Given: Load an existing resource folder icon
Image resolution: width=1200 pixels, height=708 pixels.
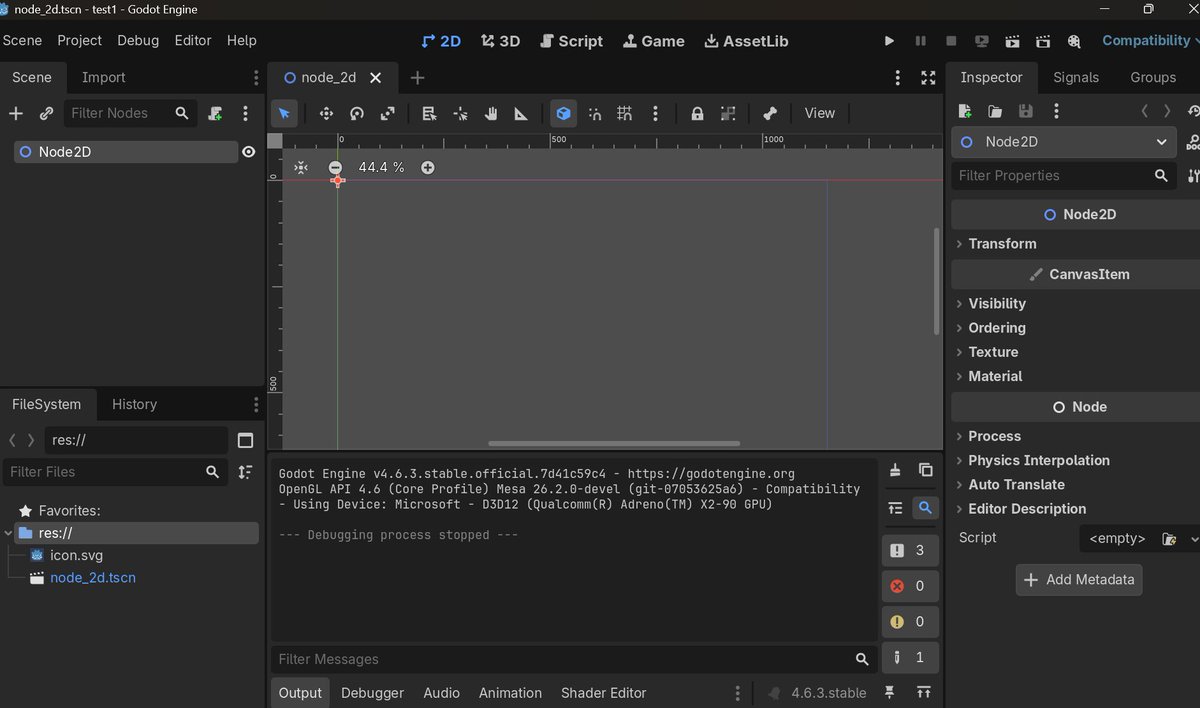Looking at the screenshot, I should coord(995,111).
